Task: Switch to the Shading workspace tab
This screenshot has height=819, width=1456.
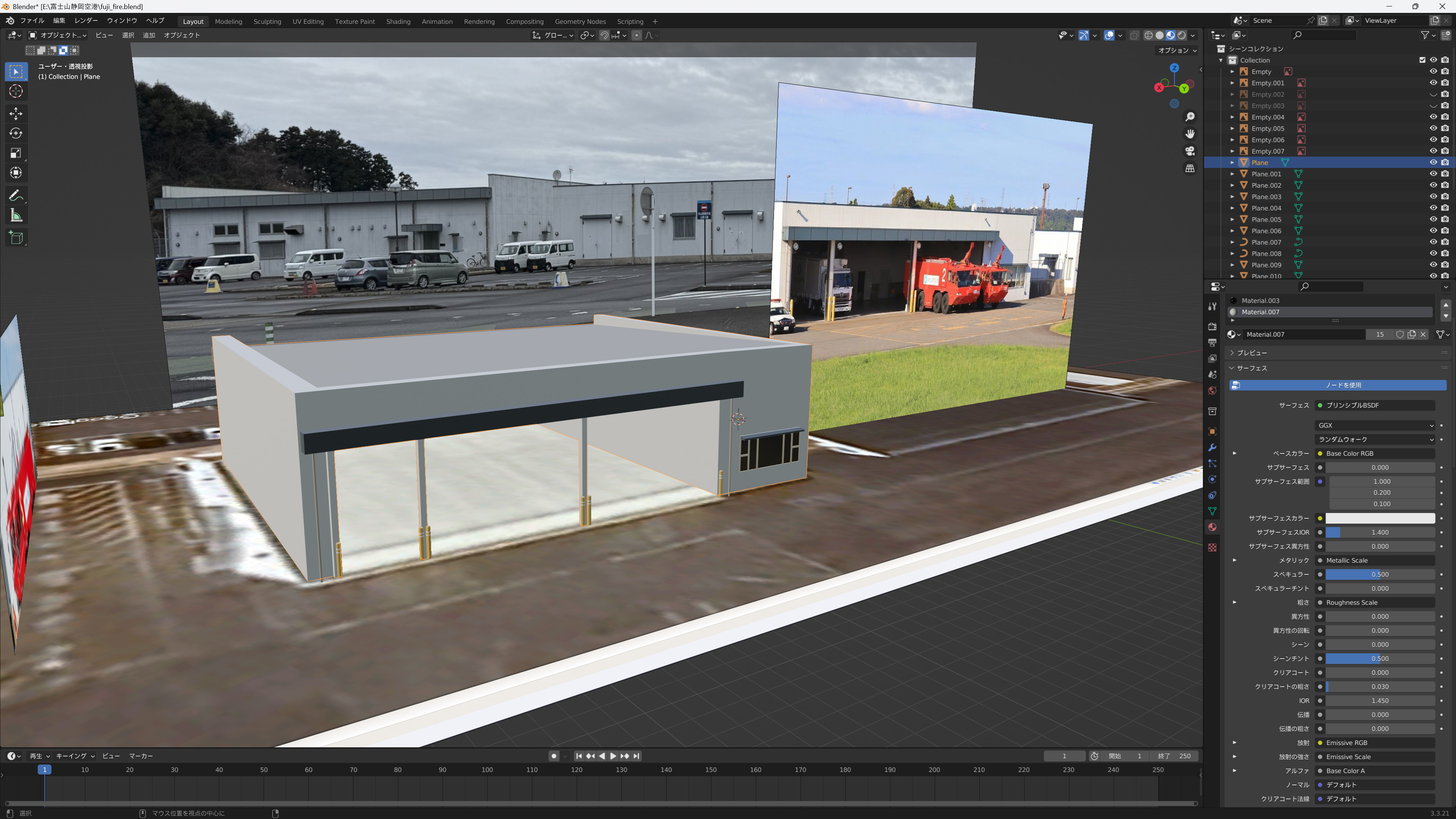Action: click(398, 22)
